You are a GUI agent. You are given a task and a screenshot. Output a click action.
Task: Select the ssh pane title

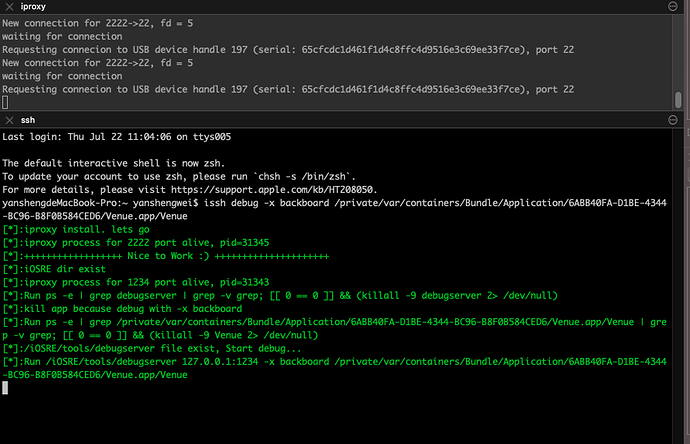(x=28, y=120)
